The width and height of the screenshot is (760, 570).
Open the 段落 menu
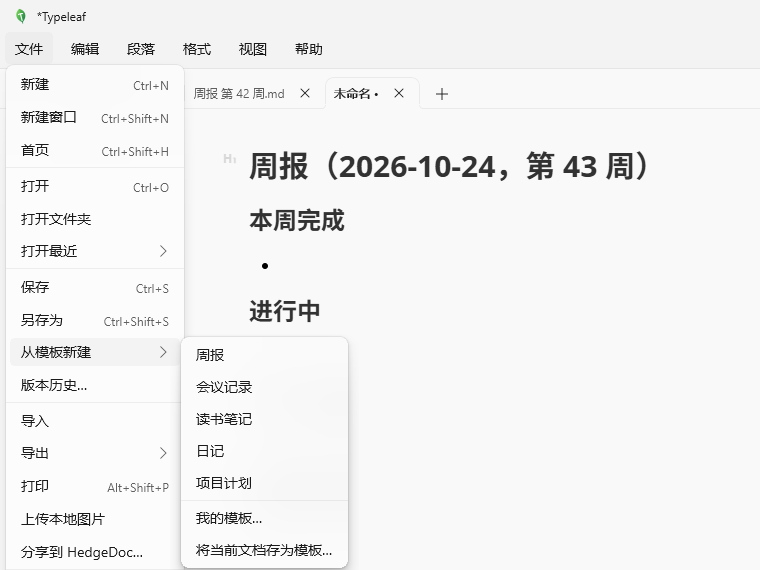(x=141, y=49)
